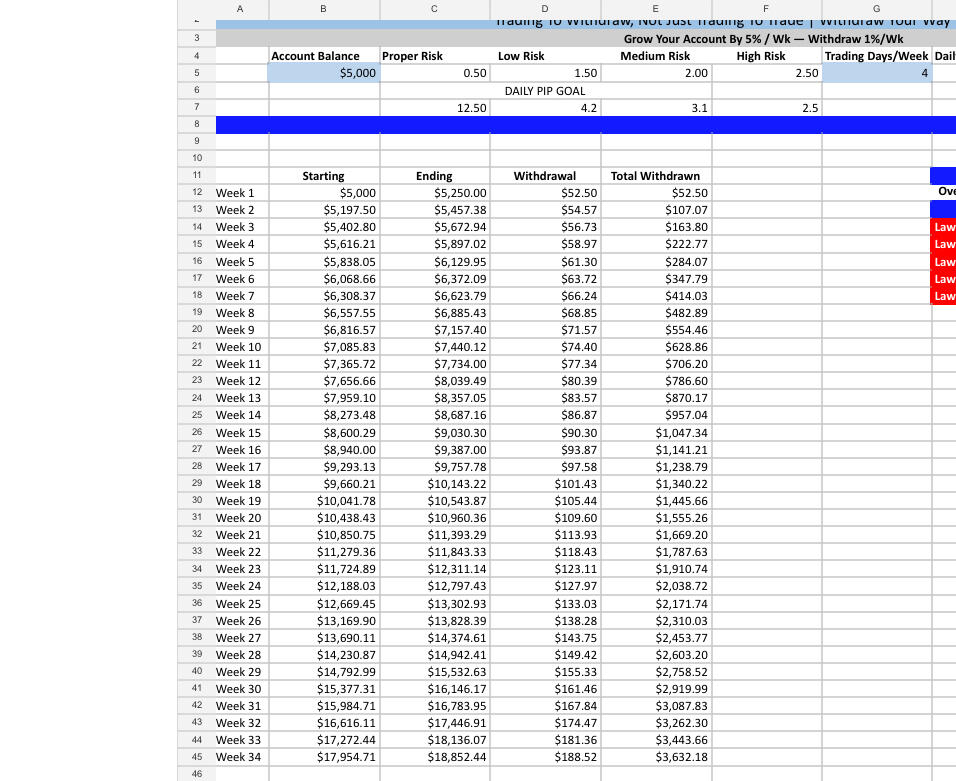956x781 pixels.
Task: Click the Withdrawal column header
Action: tap(545, 176)
